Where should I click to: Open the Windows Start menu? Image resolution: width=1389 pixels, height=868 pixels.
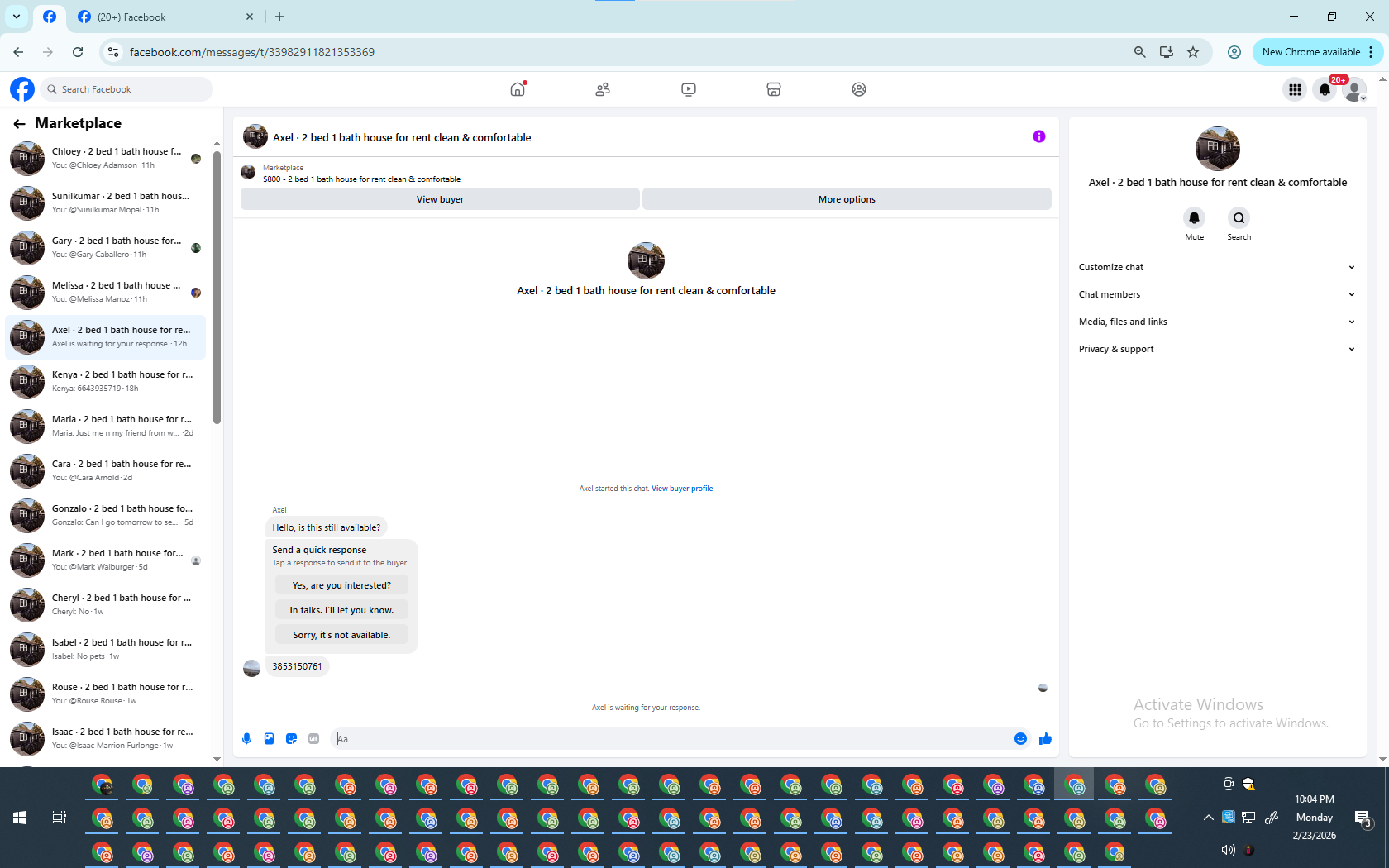(20, 818)
